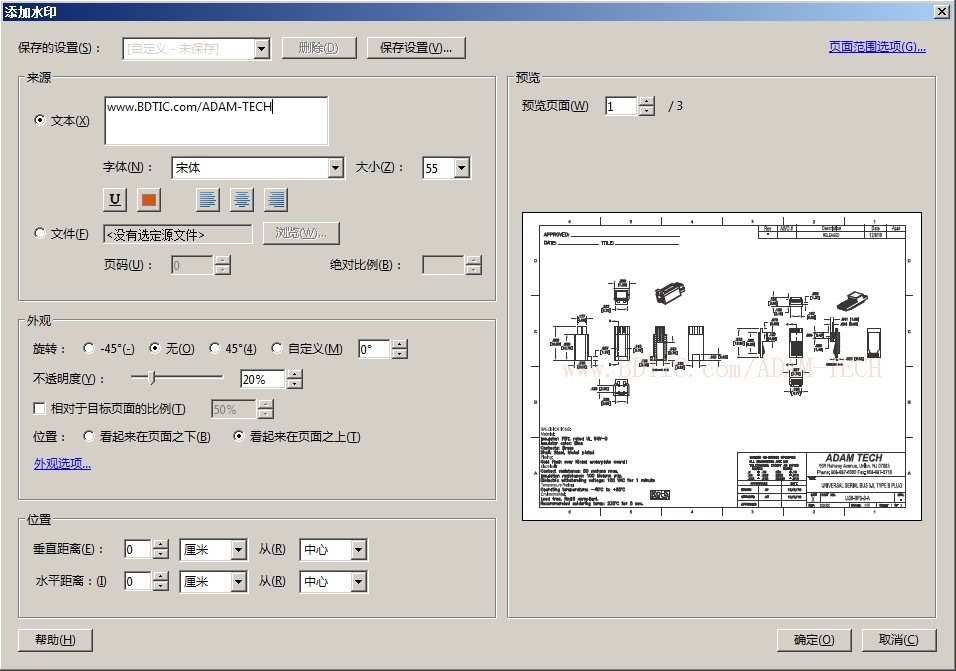Increase preview page number with up arrow
The width and height of the screenshot is (956, 671).
[x=647, y=101]
